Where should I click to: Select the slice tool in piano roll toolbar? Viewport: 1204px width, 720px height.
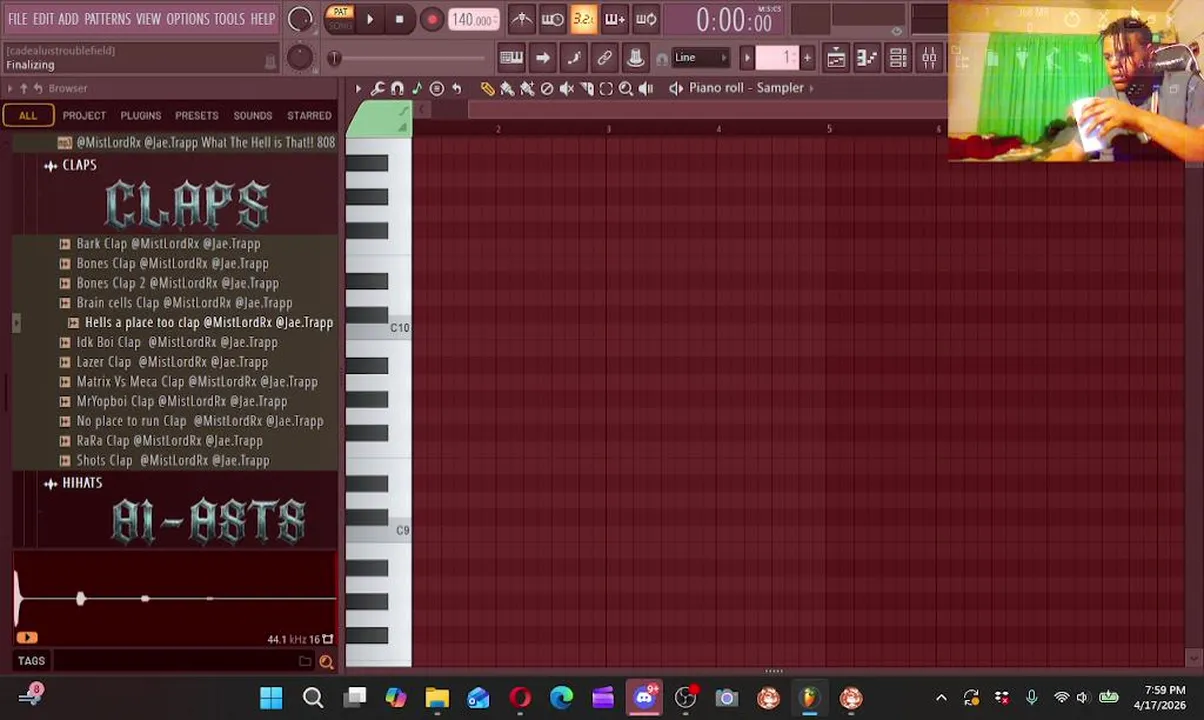click(587, 88)
